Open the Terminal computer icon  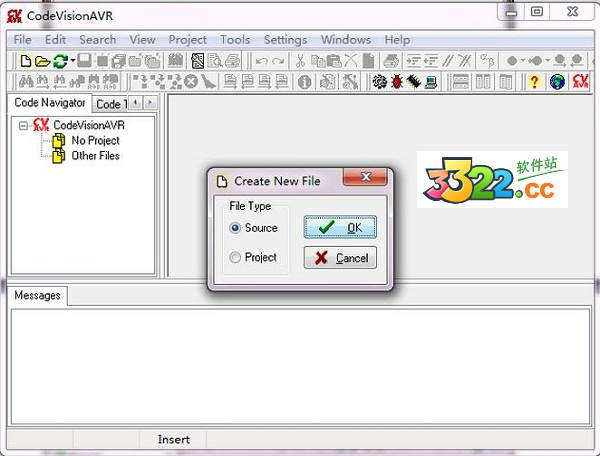[431, 81]
